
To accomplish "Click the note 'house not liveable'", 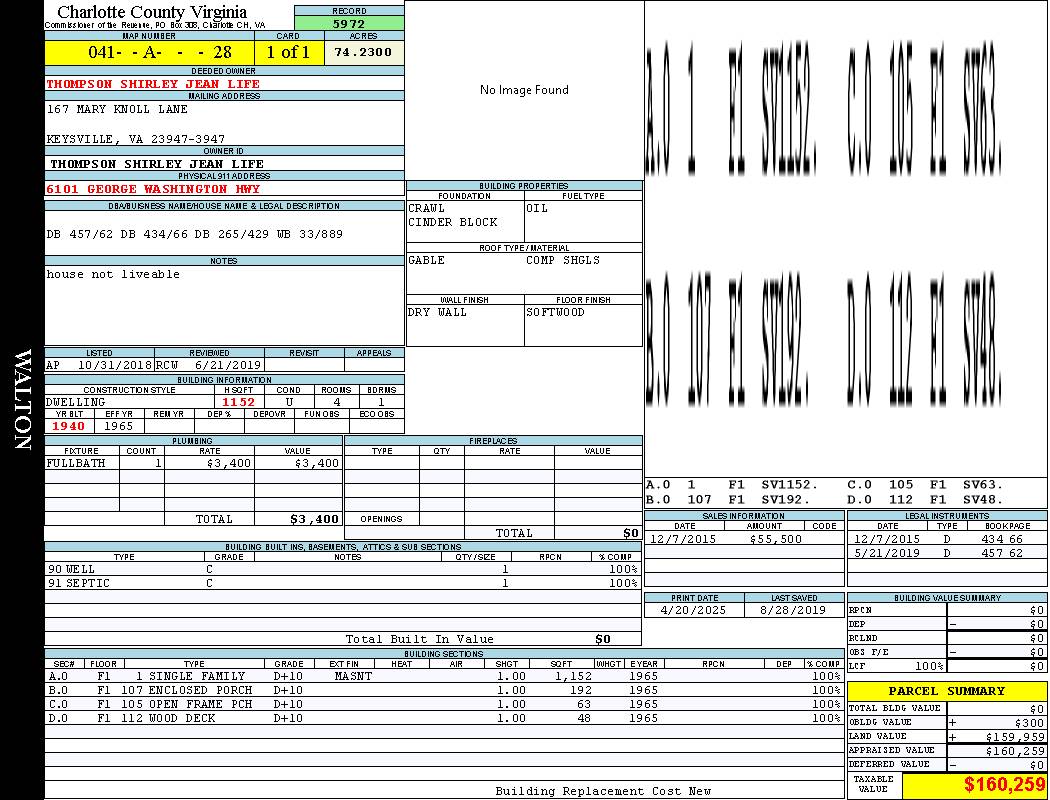I will 112,274.
